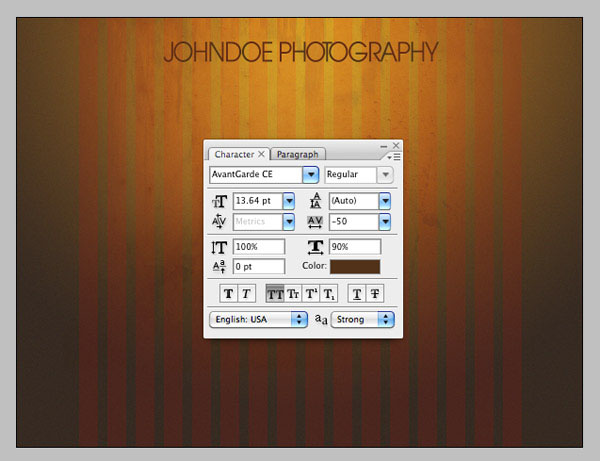
Task: Click the 13.64 pt font size field
Action: click(x=258, y=201)
